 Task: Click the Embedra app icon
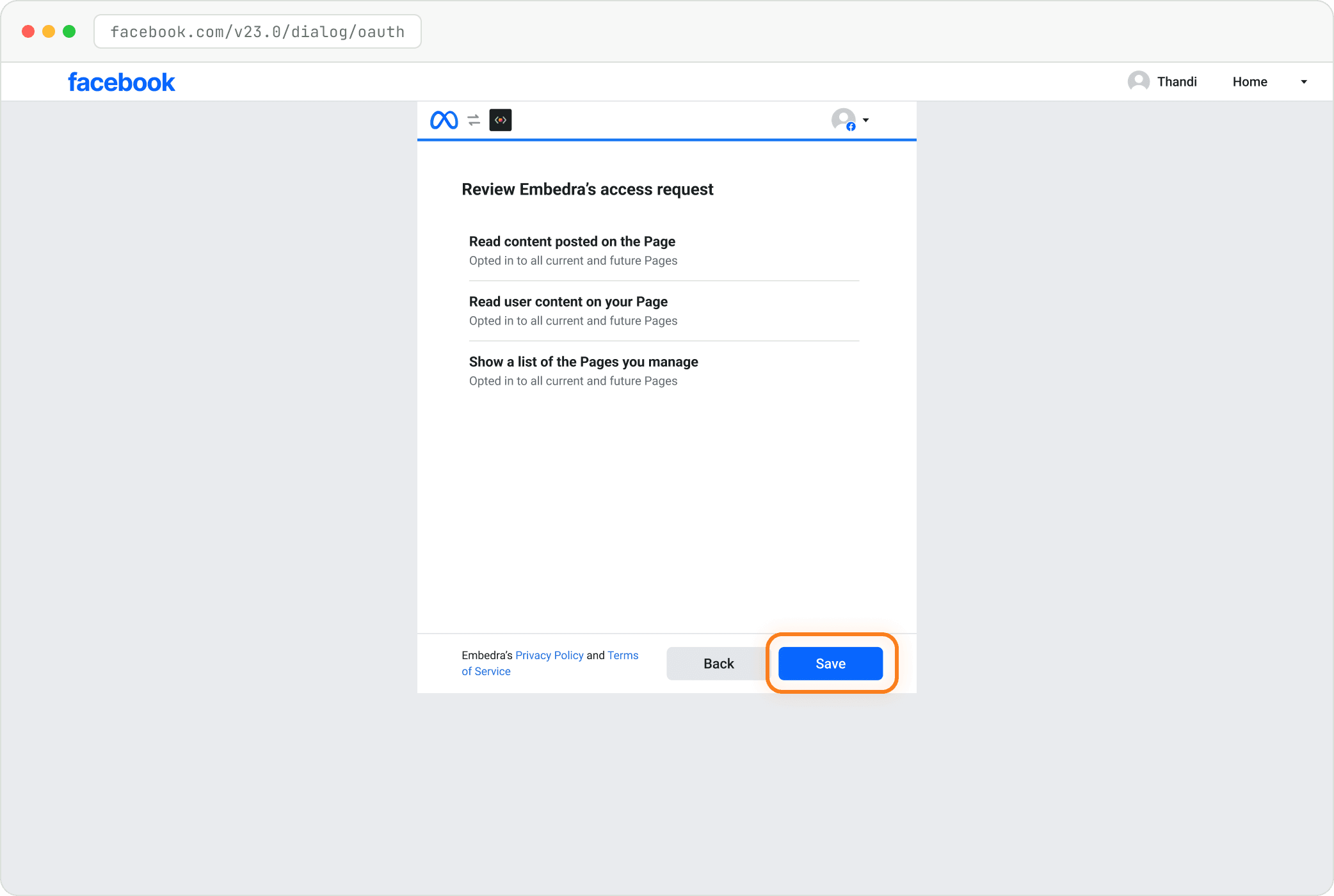(501, 120)
